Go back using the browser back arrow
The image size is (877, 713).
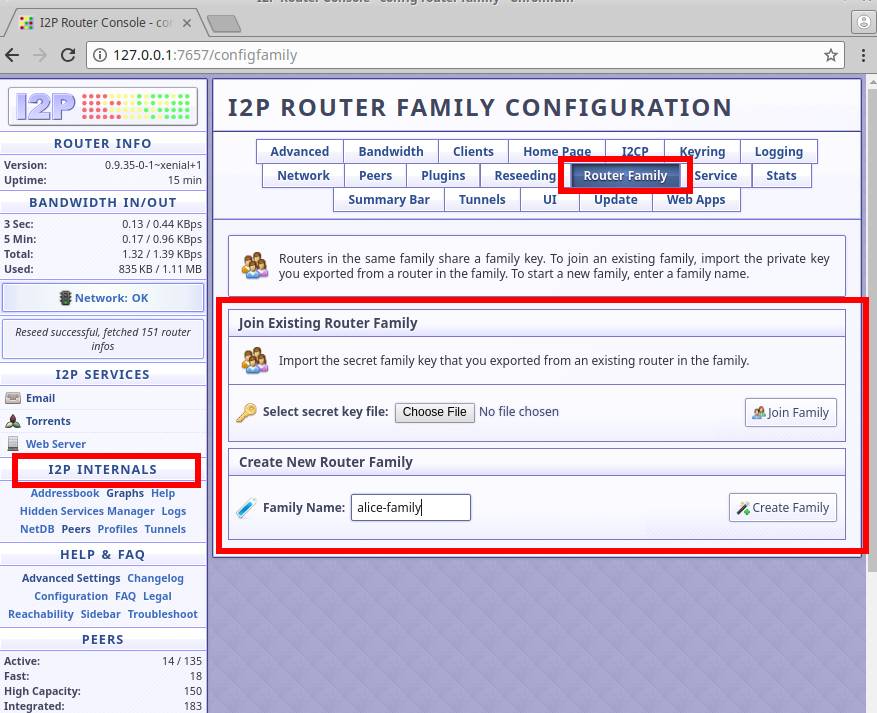point(13,55)
